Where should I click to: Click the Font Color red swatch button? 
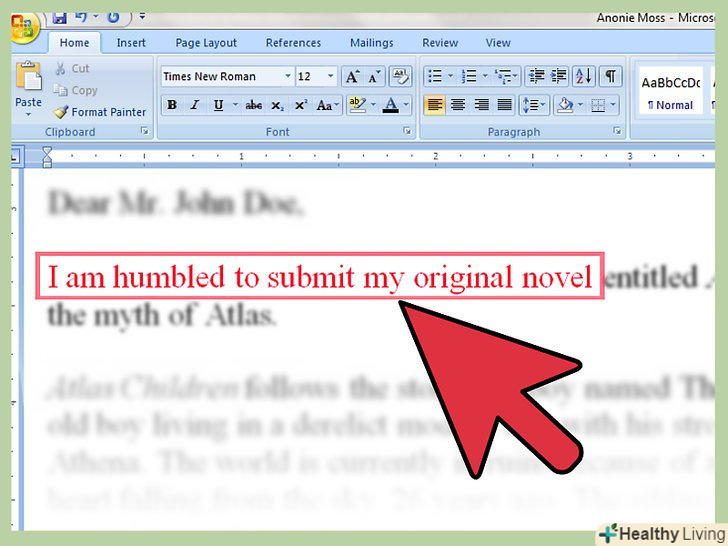[390, 105]
